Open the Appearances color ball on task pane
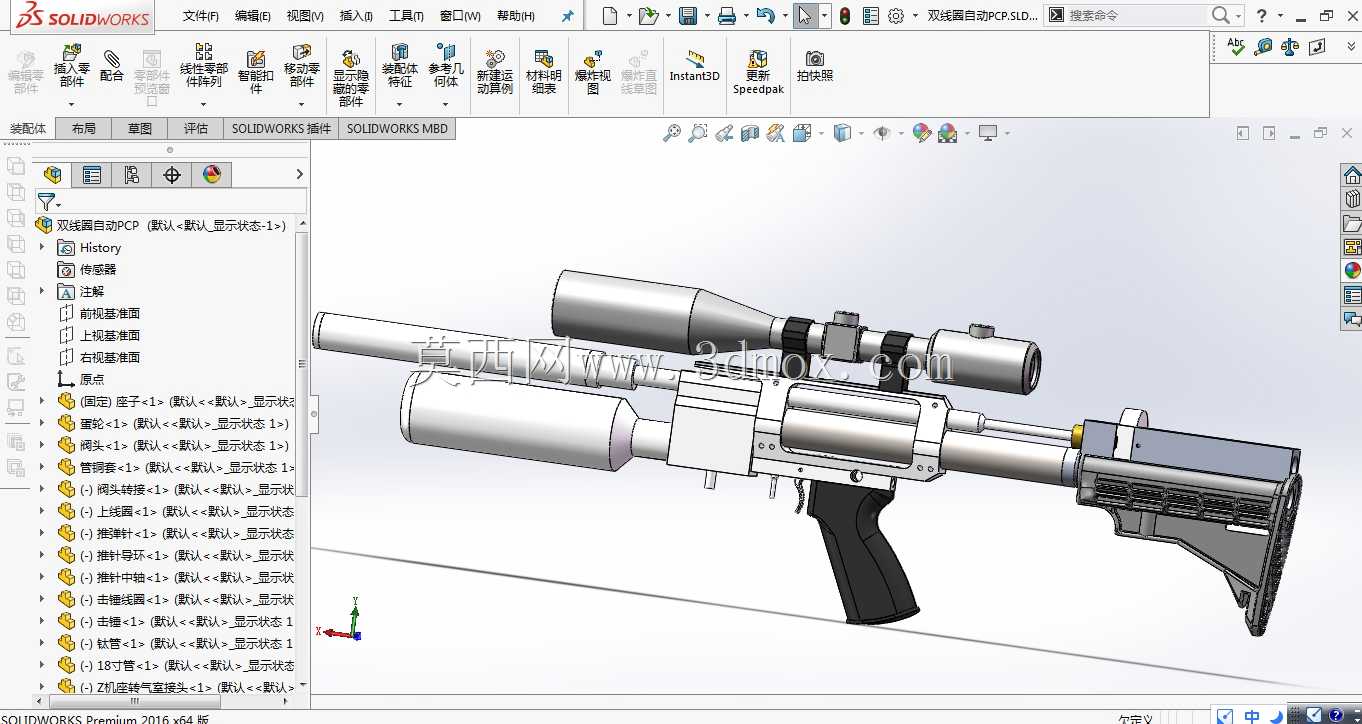This screenshot has height=724, width=1362. click(x=1352, y=270)
